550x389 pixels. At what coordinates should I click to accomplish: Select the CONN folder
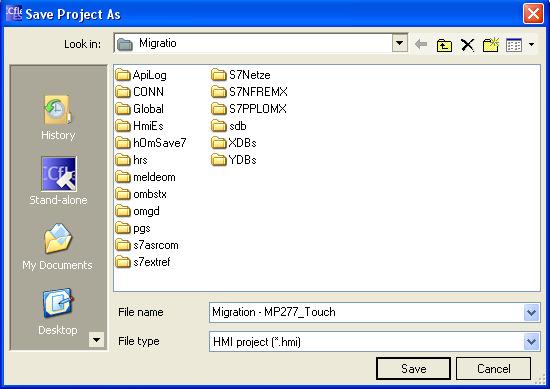[140, 92]
